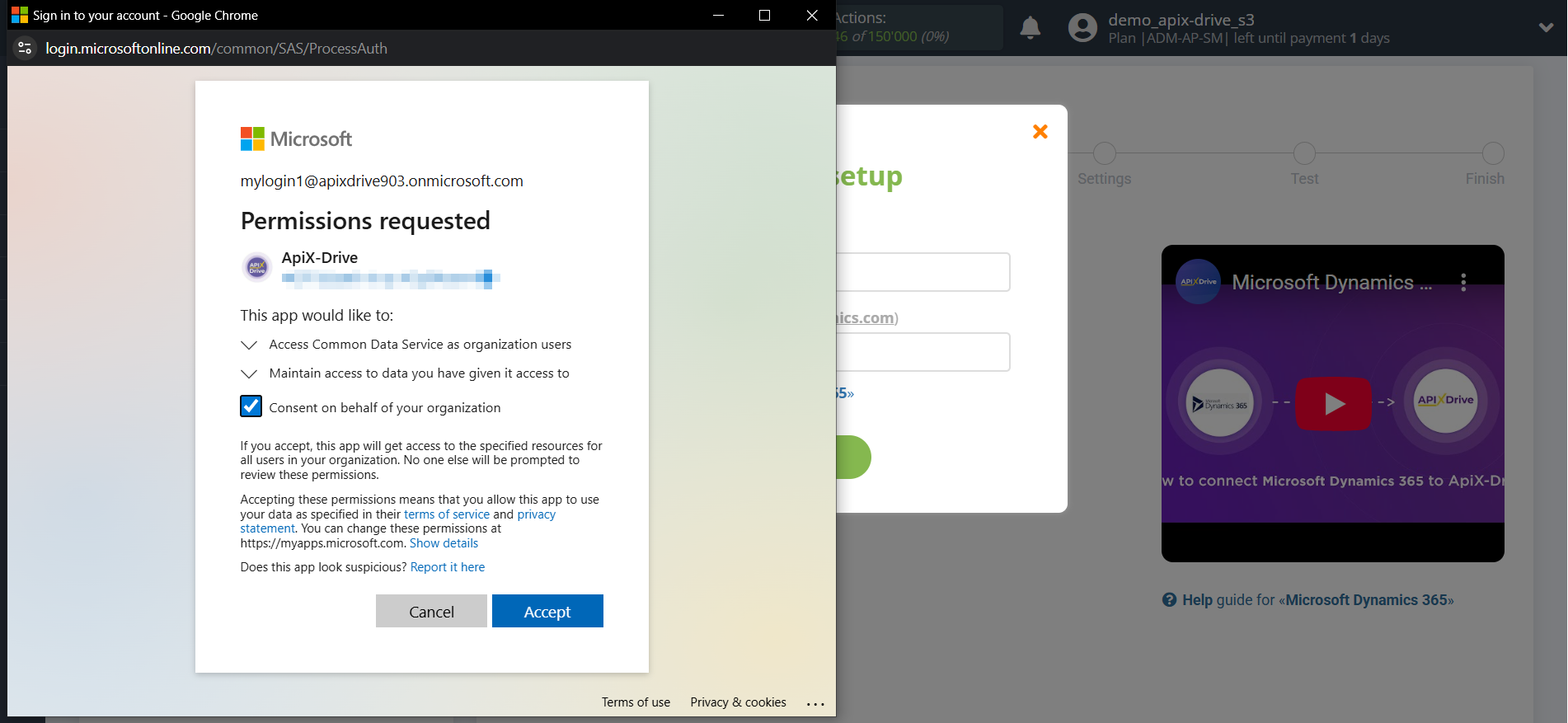The height and width of the screenshot is (723, 1568).
Task: Close the Chrome sign-in window
Action: coord(812,15)
